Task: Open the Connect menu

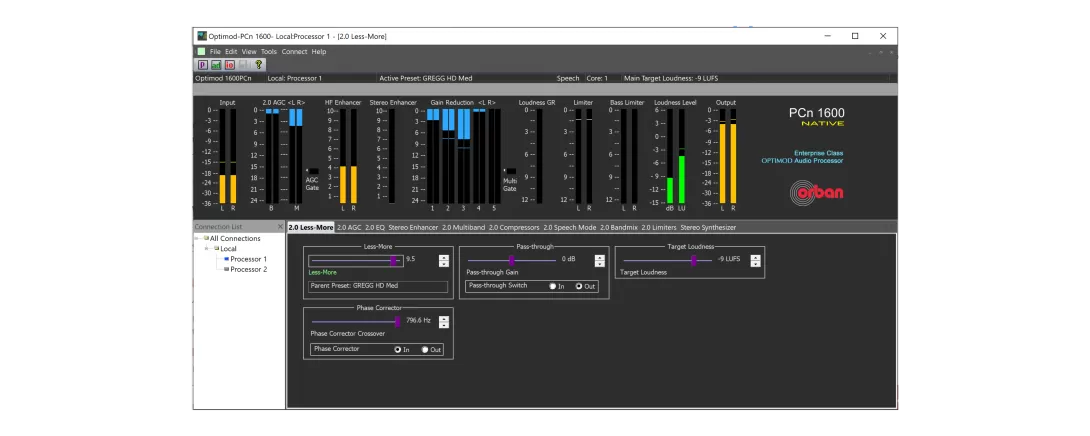Action: click(295, 51)
